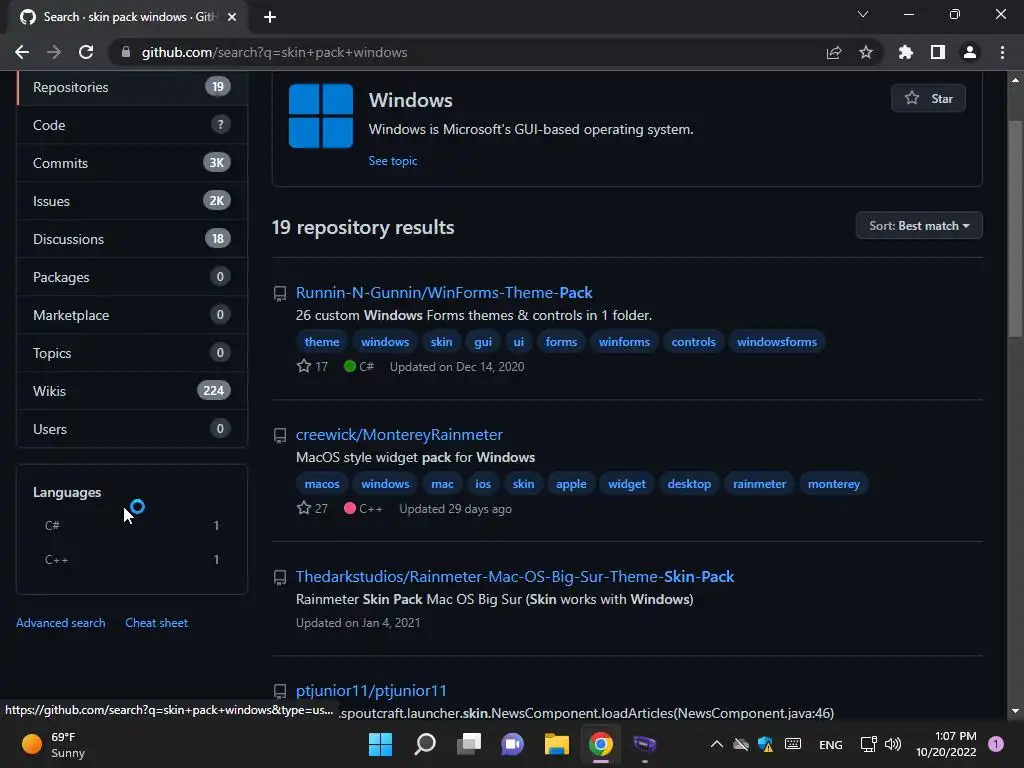Viewport: 1024px width, 768px height.
Task: Star the Windows topic
Action: [928, 99]
